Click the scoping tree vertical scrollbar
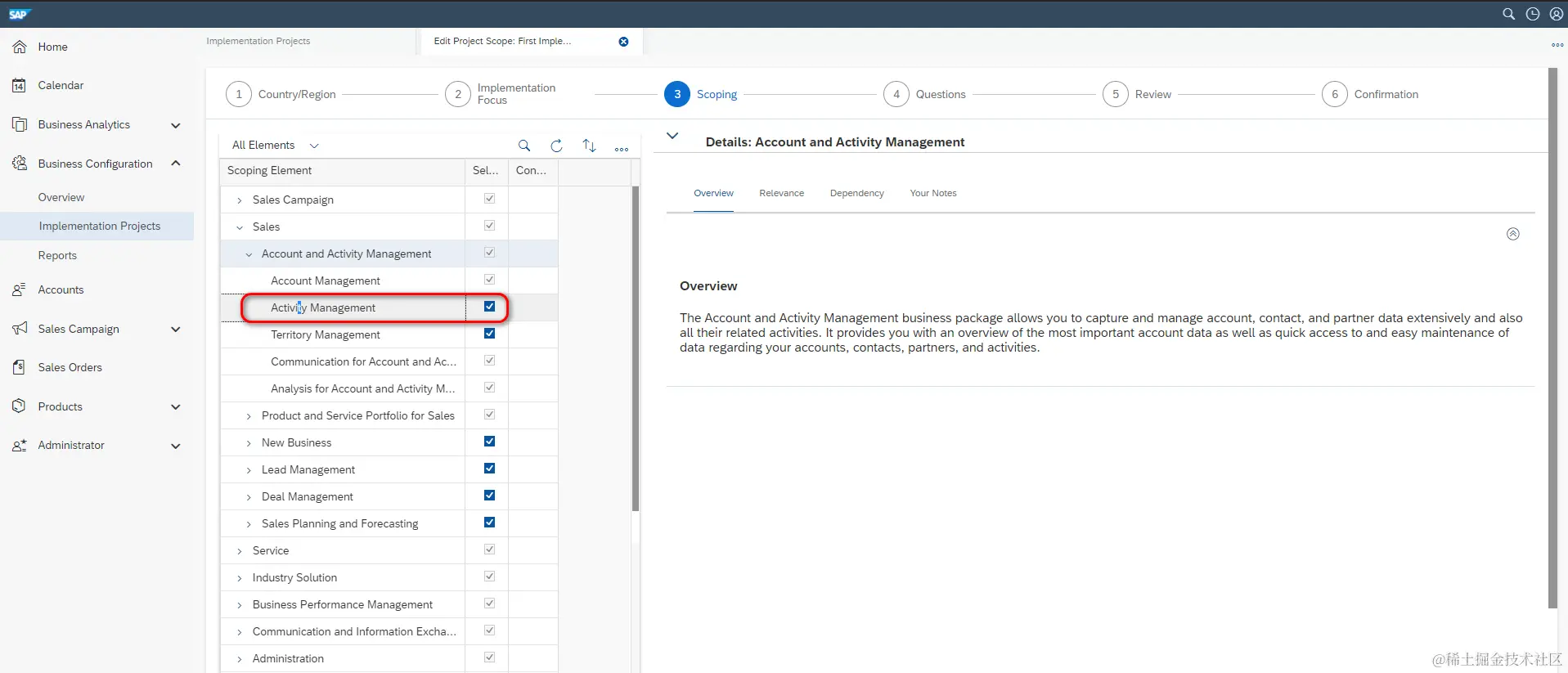 636,348
